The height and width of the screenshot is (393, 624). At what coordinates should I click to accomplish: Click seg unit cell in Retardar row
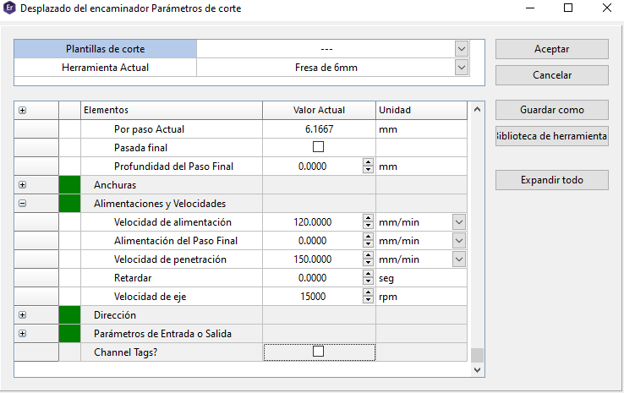421,278
